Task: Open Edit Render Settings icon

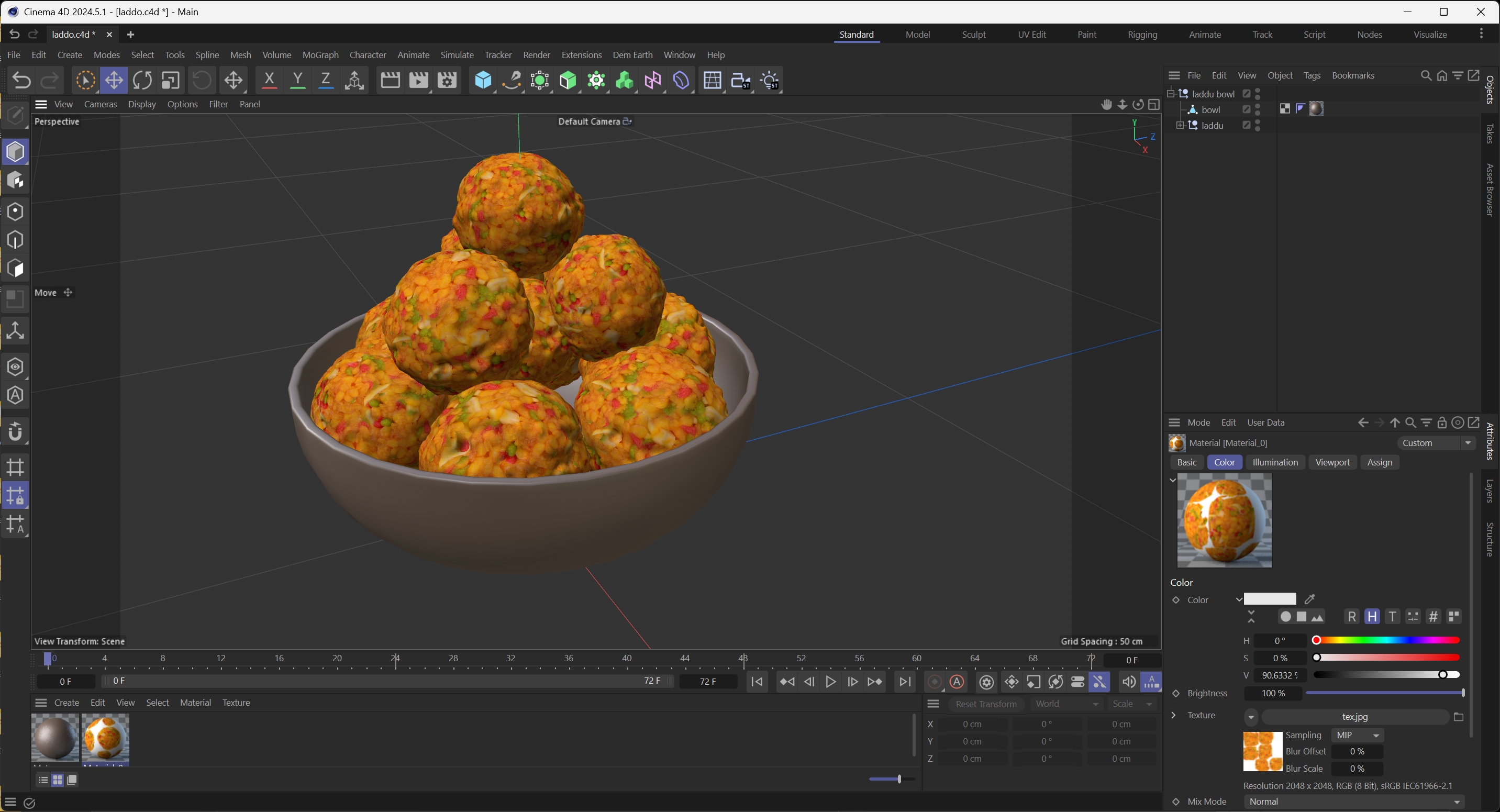Action: tap(447, 80)
